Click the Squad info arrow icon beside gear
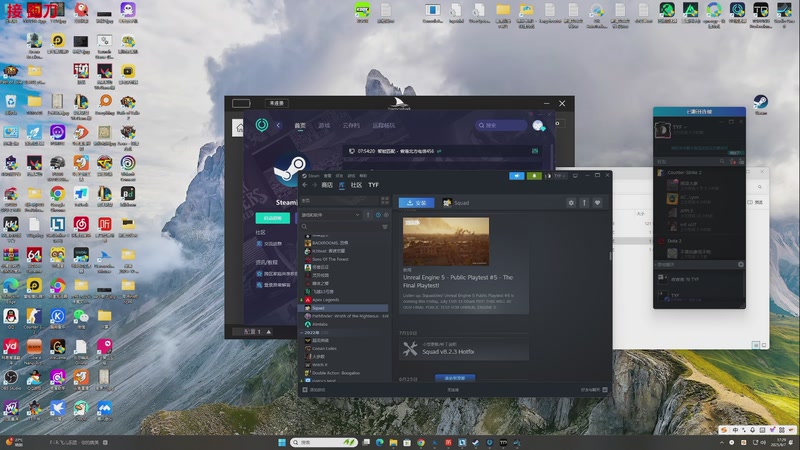 click(x=584, y=203)
